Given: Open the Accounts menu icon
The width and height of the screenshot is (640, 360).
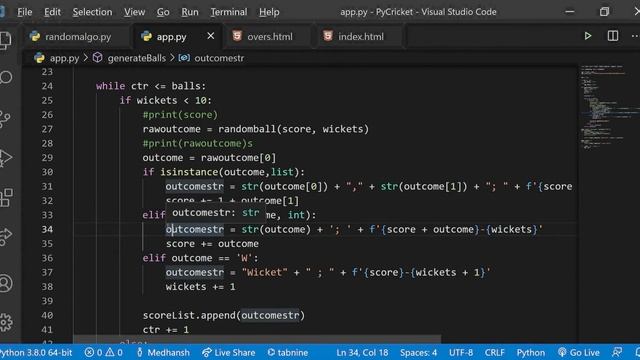Looking at the screenshot, I should point(6,283).
